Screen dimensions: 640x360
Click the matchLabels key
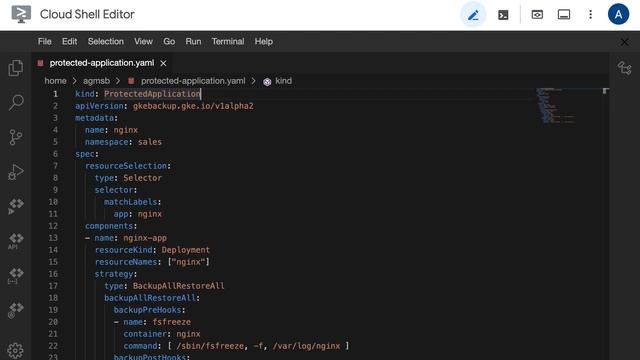point(131,202)
